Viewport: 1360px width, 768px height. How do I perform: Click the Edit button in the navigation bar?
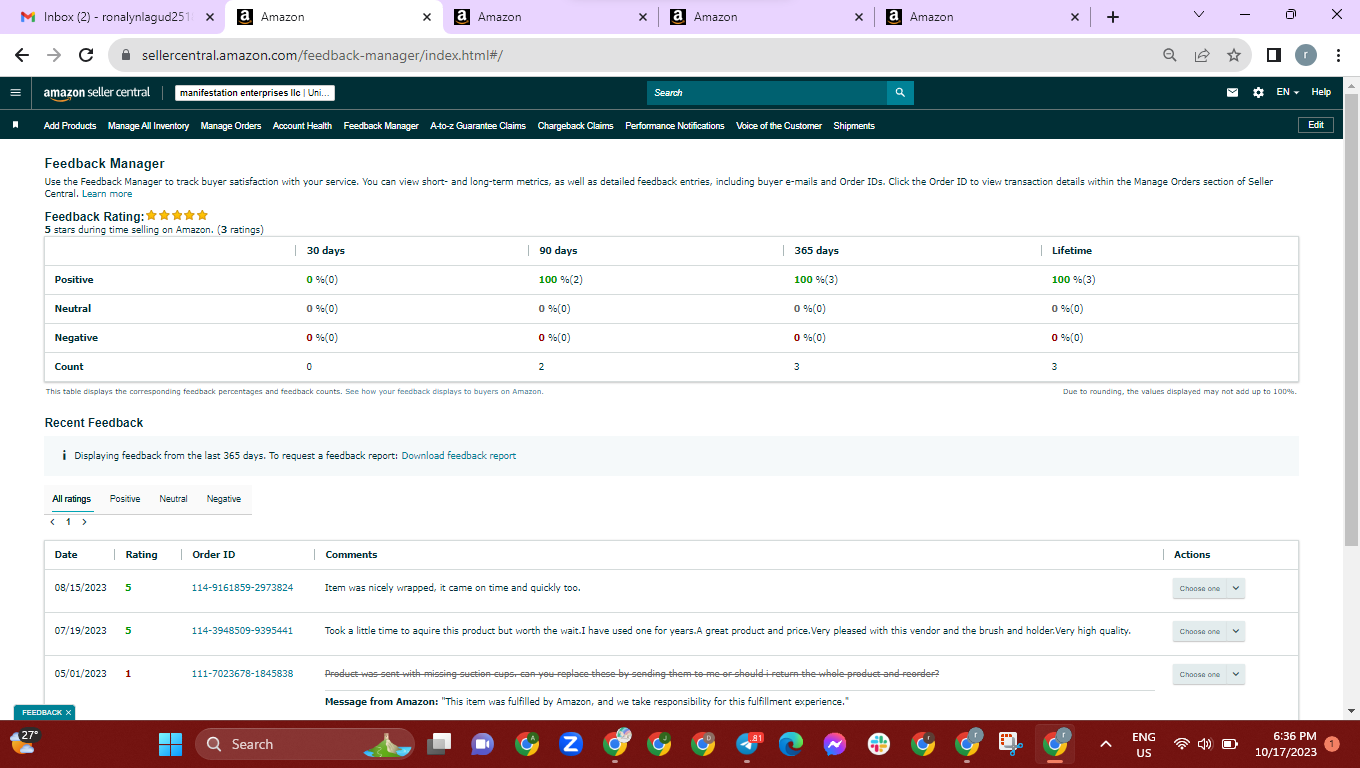[x=1316, y=125]
